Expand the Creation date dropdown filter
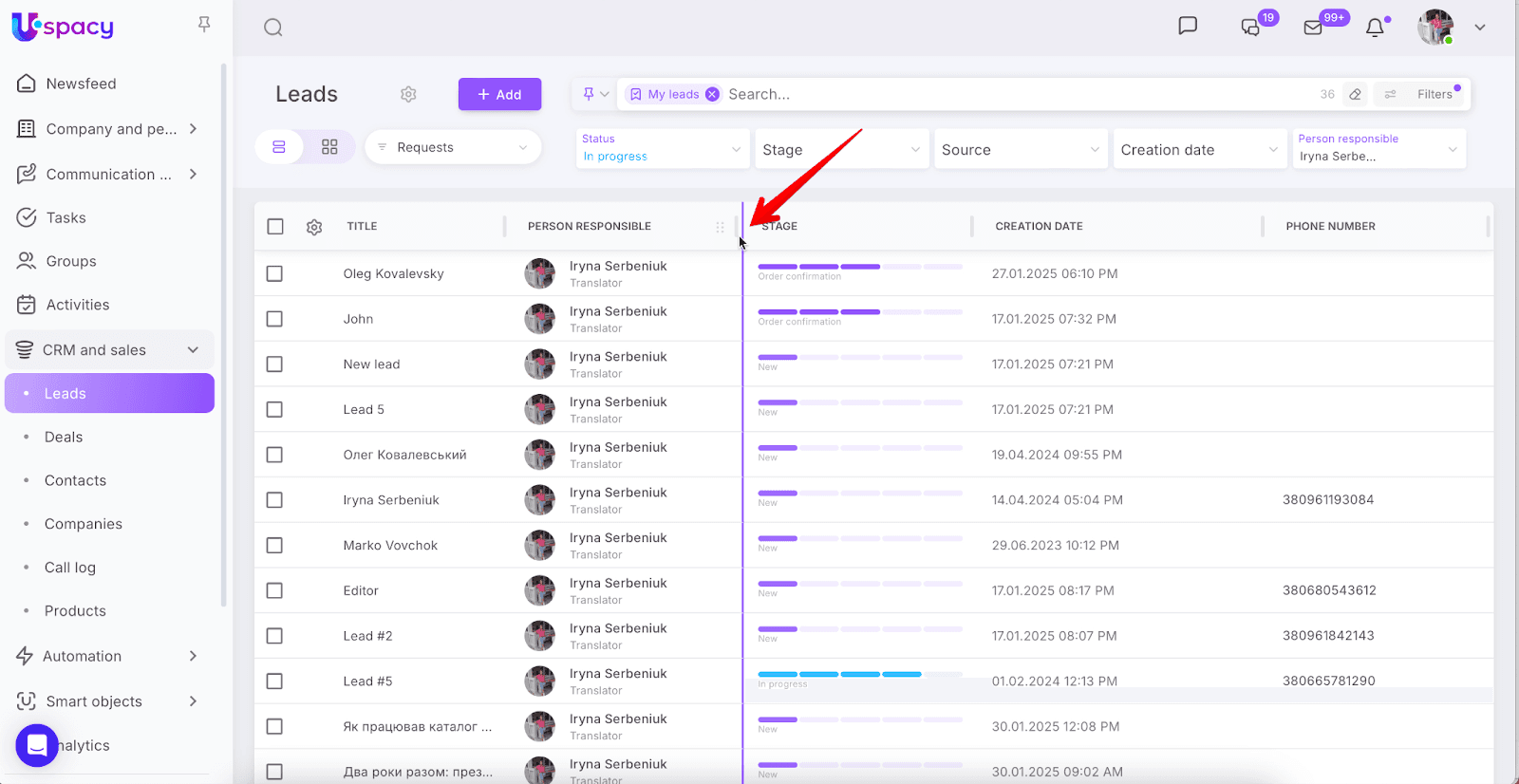This screenshot has width=1519, height=784. [x=1199, y=150]
